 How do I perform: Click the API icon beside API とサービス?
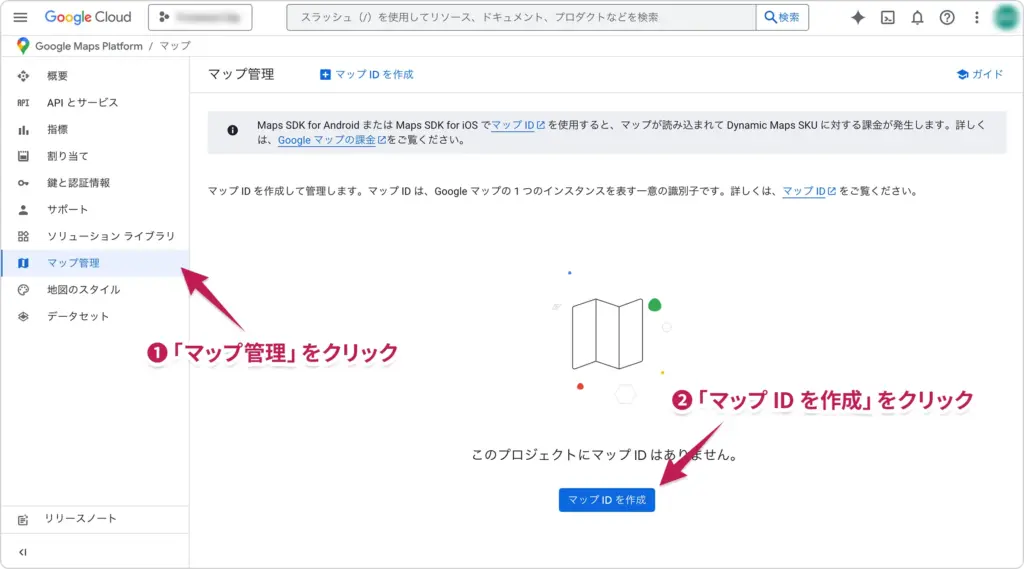point(23,103)
